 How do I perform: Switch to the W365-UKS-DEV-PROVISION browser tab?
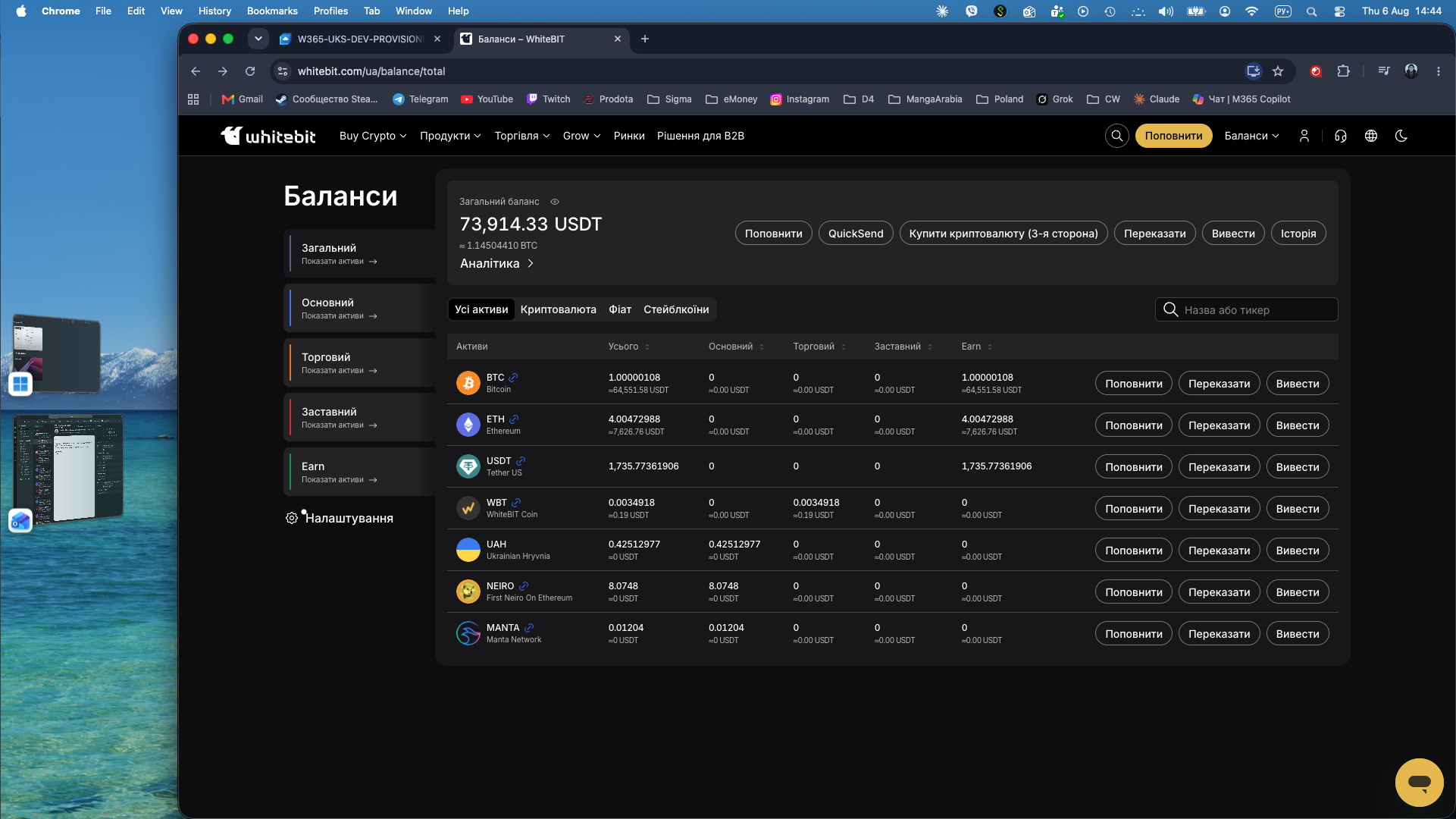pyautogui.click(x=360, y=39)
